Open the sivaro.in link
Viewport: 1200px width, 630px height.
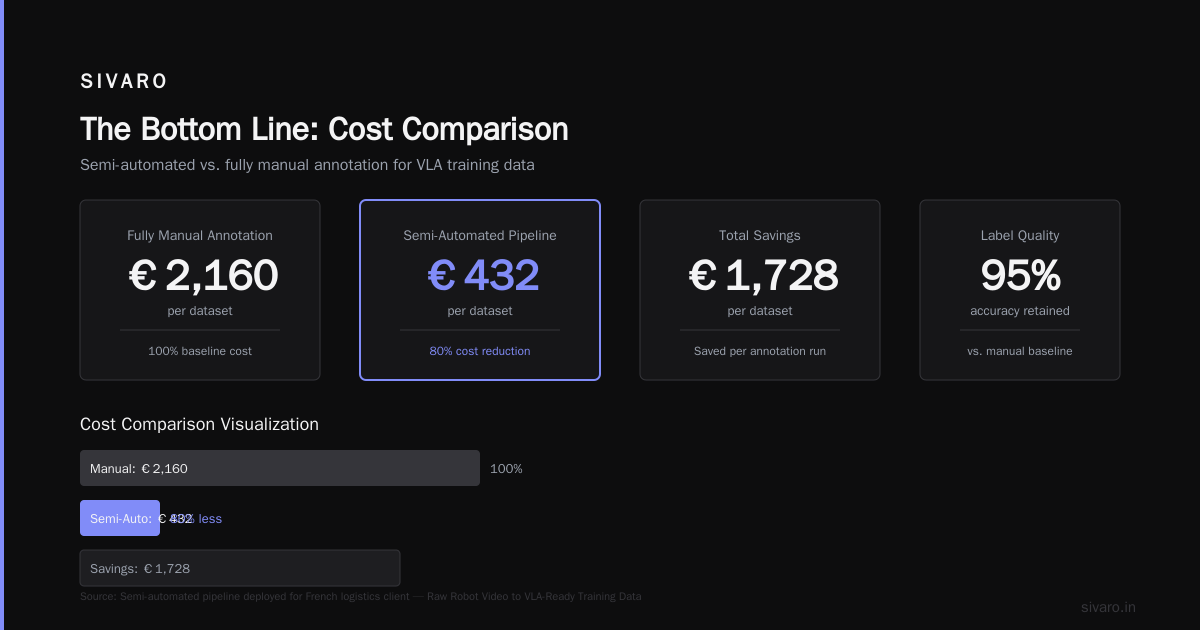[1108, 607]
